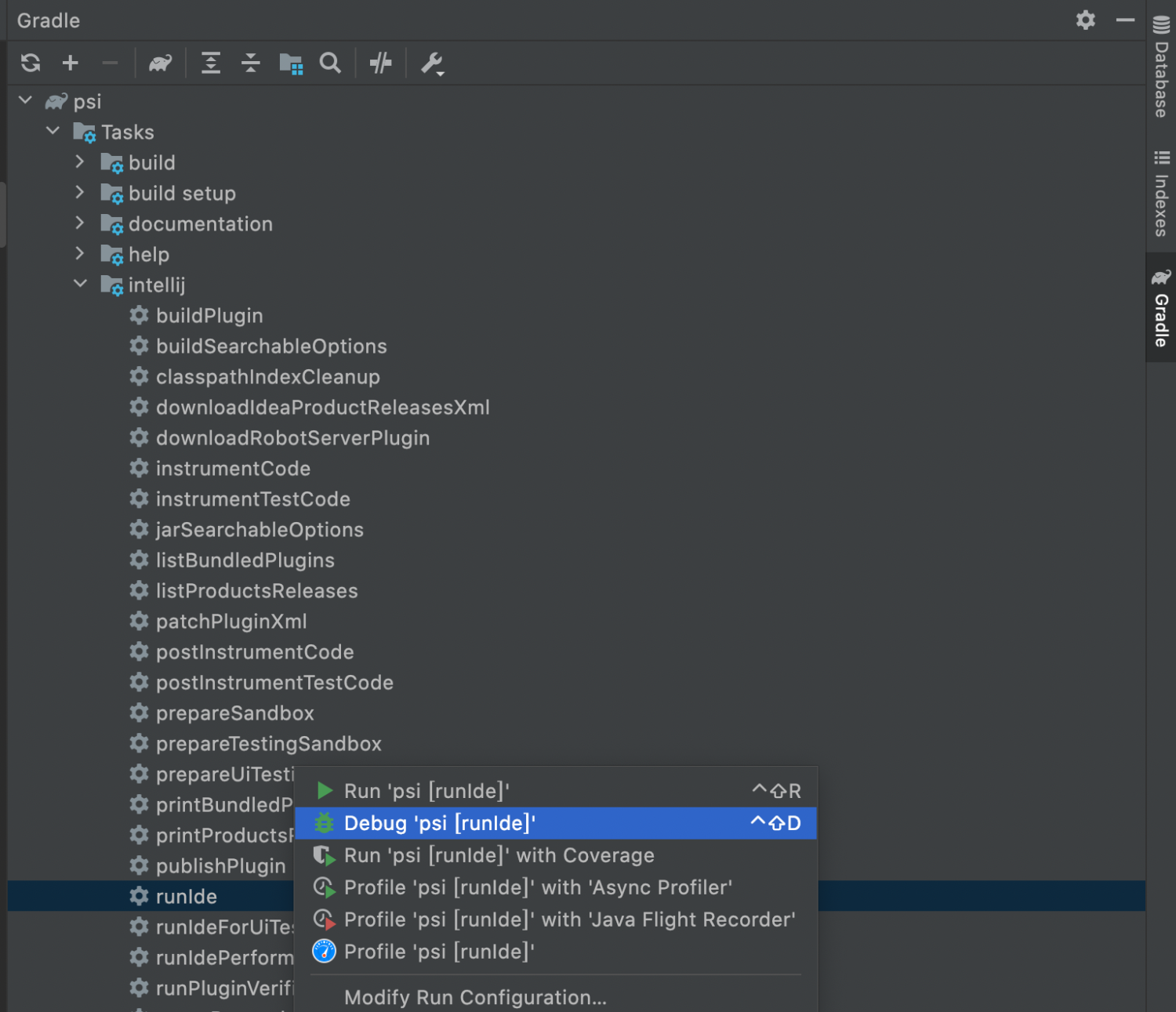Image resolution: width=1176 pixels, height=1012 pixels.
Task: Select the listBundledPlugins task
Action: 245,560
